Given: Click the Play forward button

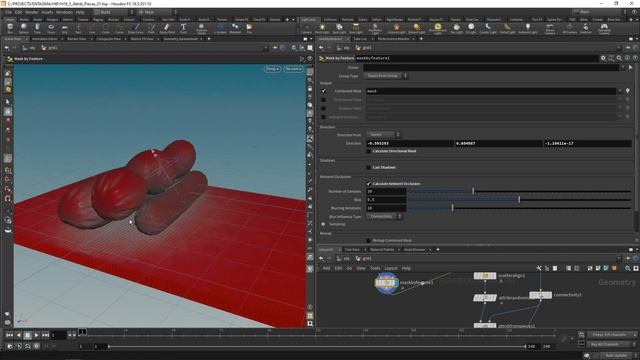Looking at the screenshot, I should tap(36, 335).
